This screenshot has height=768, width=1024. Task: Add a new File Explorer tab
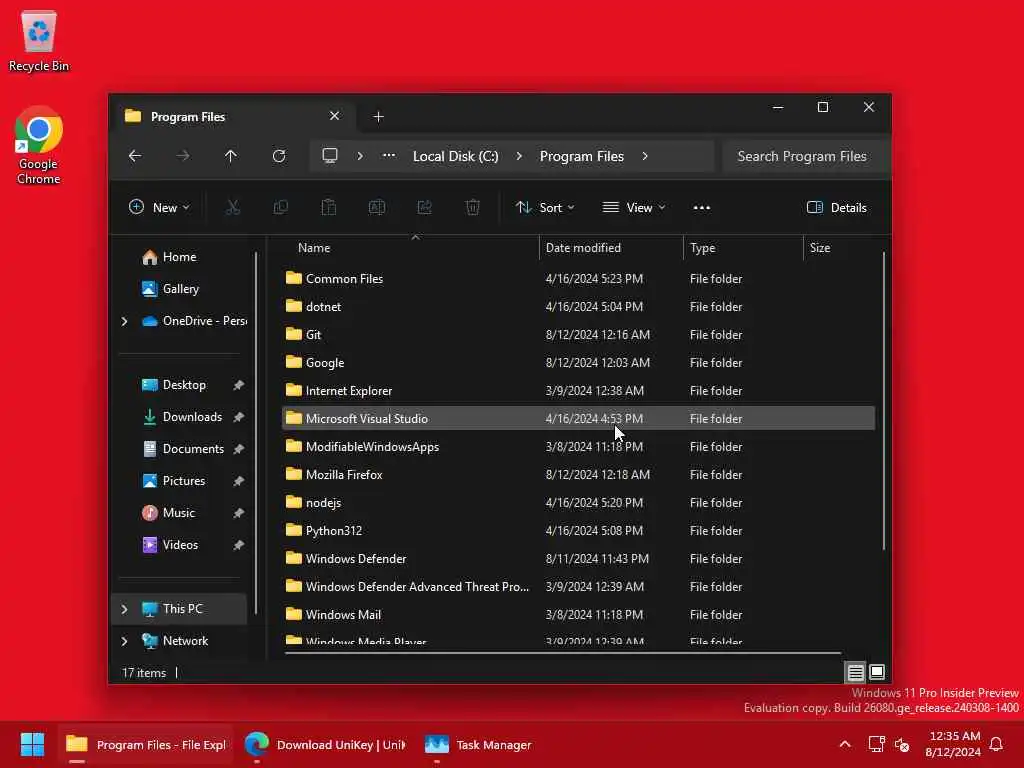378,116
